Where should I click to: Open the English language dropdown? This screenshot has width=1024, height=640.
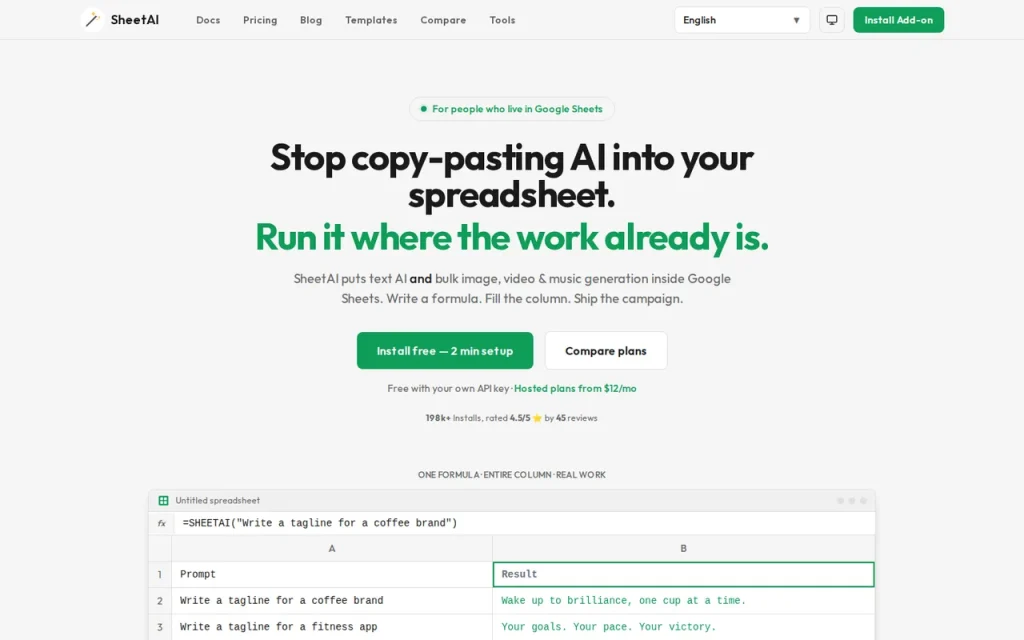pyautogui.click(x=742, y=20)
